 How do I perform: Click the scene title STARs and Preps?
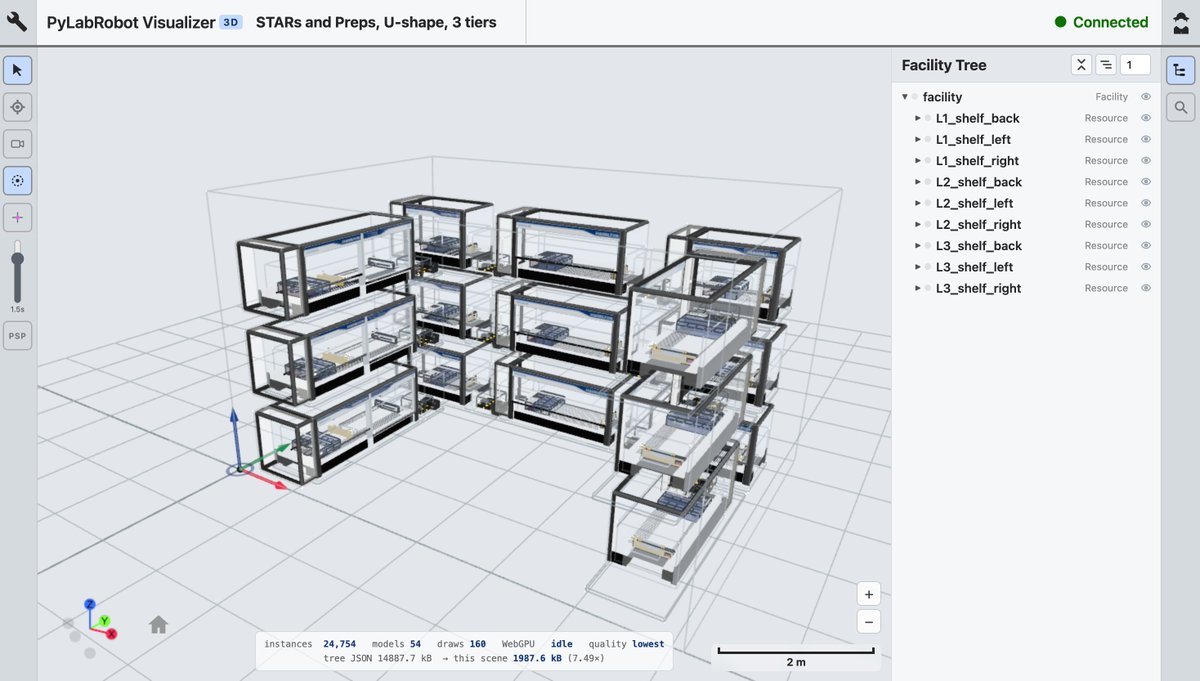click(x=376, y=22)
